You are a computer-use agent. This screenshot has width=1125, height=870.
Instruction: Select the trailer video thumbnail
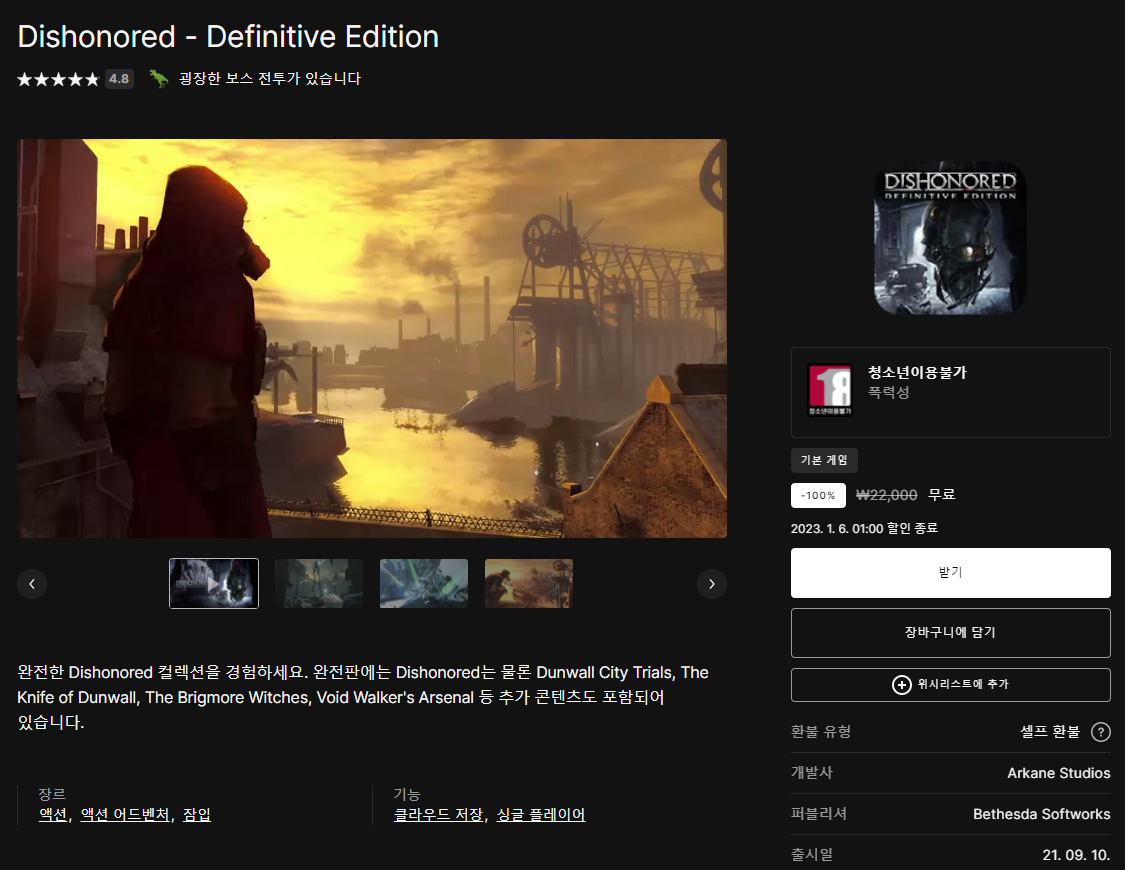tap(214, 583)
